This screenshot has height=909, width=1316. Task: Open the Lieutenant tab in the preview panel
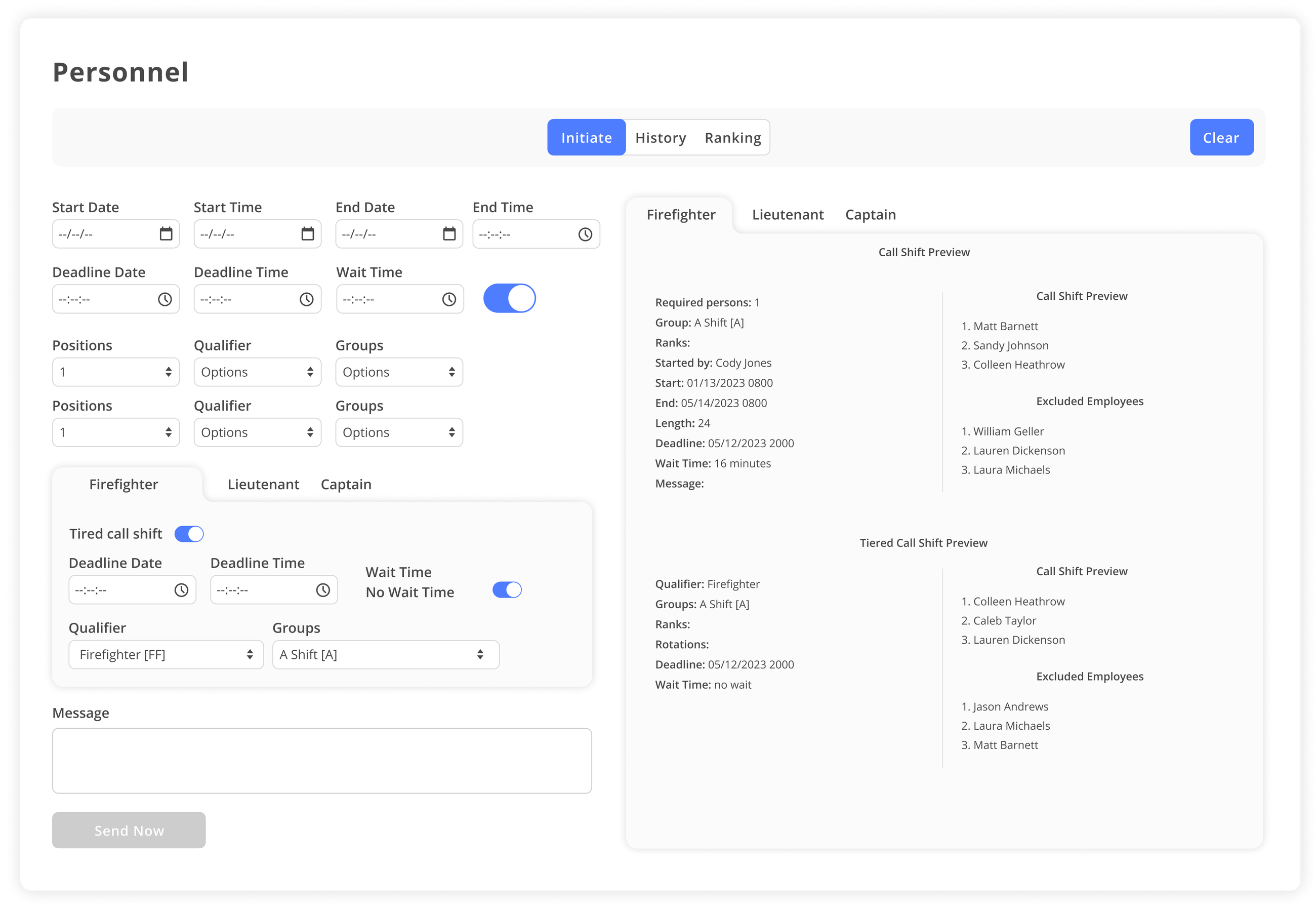(x=788, y=215)
